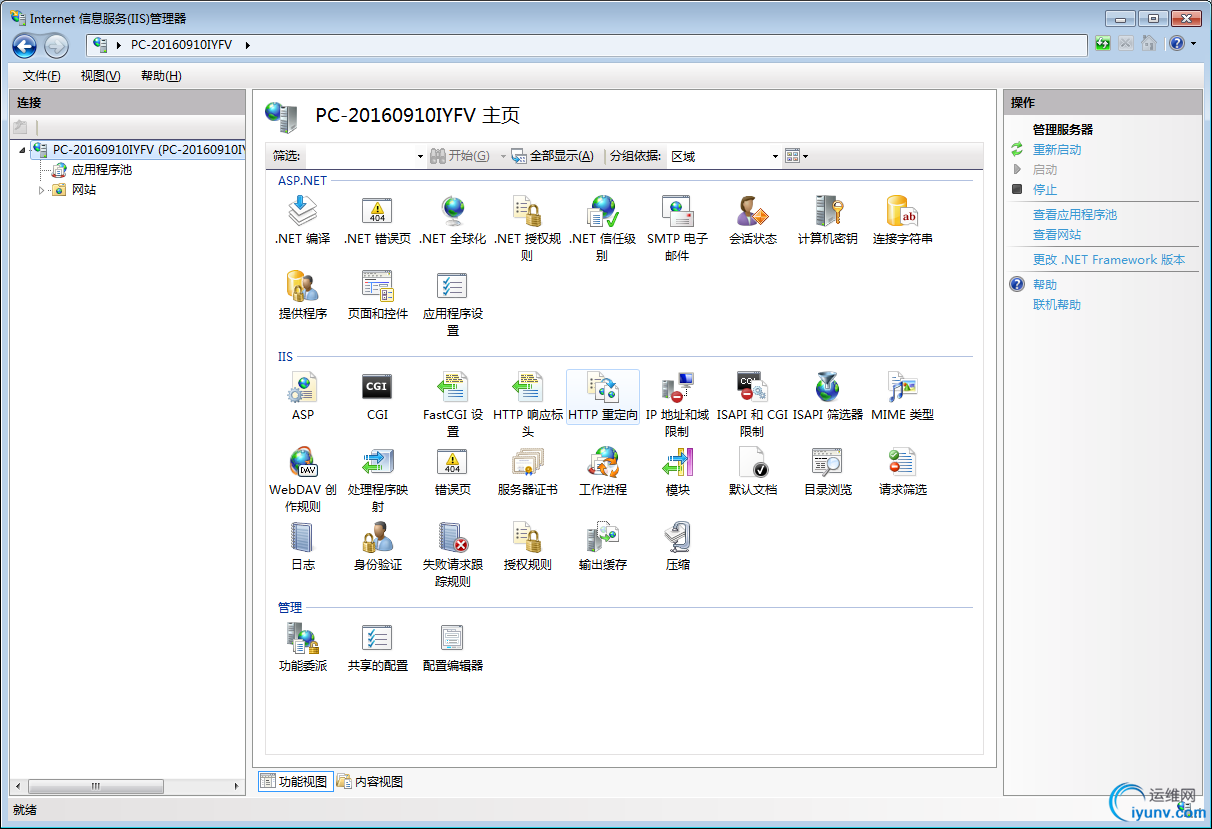Viewport: 1212px width, 829px height.
Task: Open the 服务器证书 feature
Action: tap(527, 471)
